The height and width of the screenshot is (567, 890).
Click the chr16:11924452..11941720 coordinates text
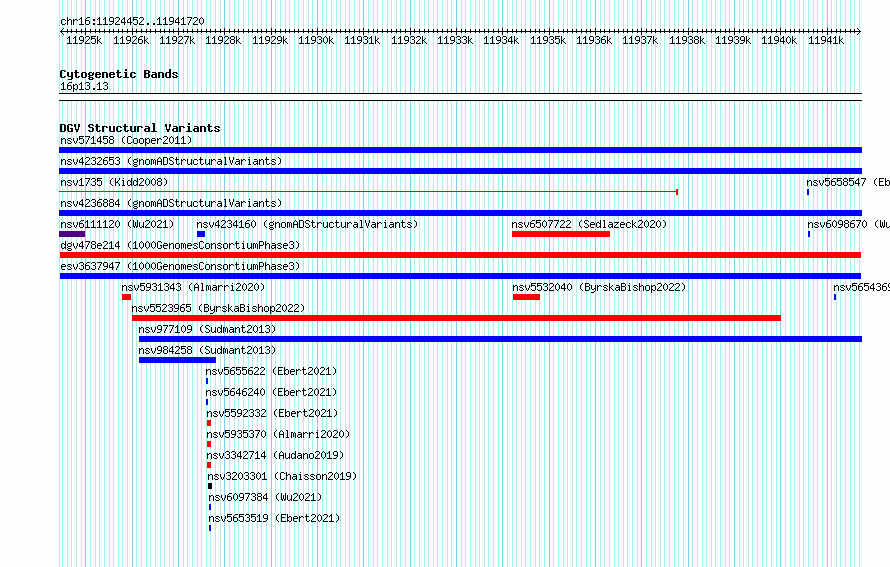[132, 21]
